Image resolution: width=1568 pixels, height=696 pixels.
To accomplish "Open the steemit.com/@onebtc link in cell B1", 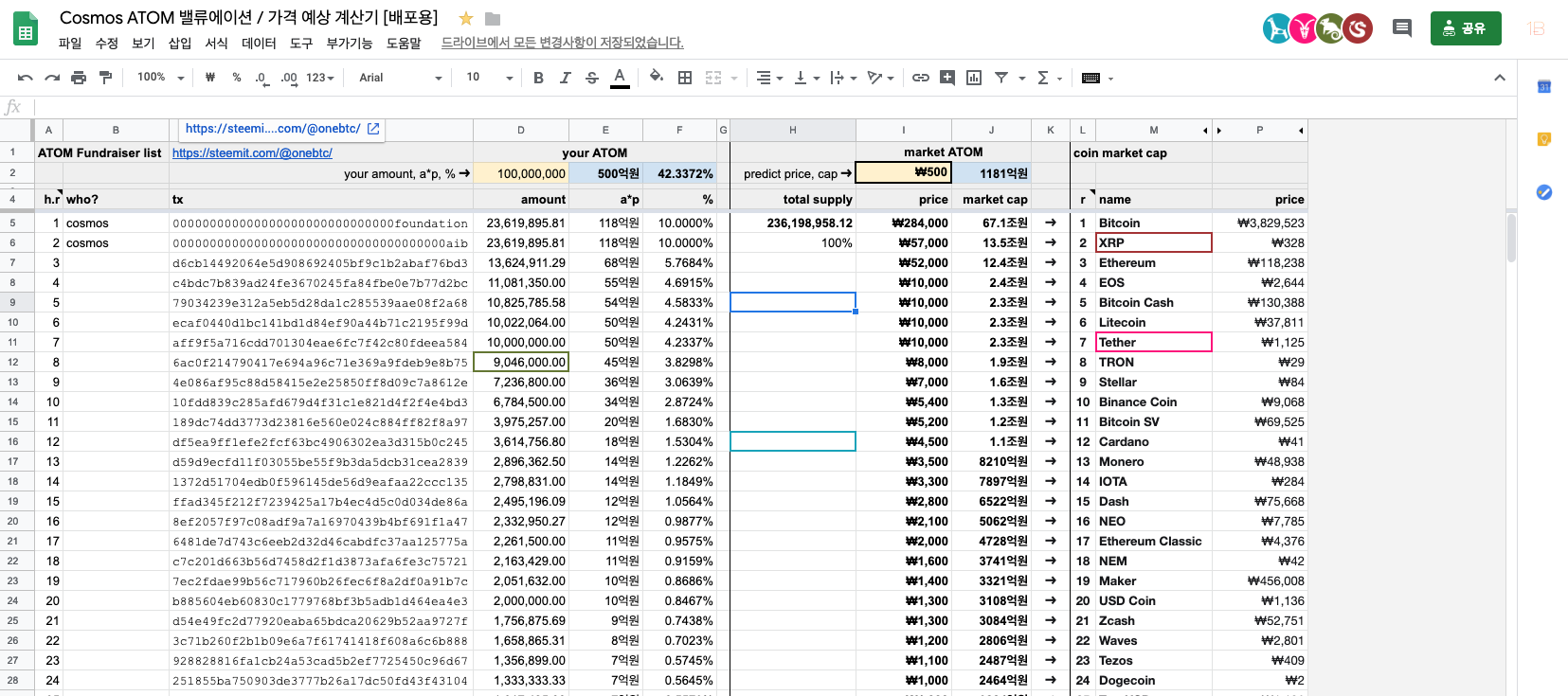I will 252,152.
